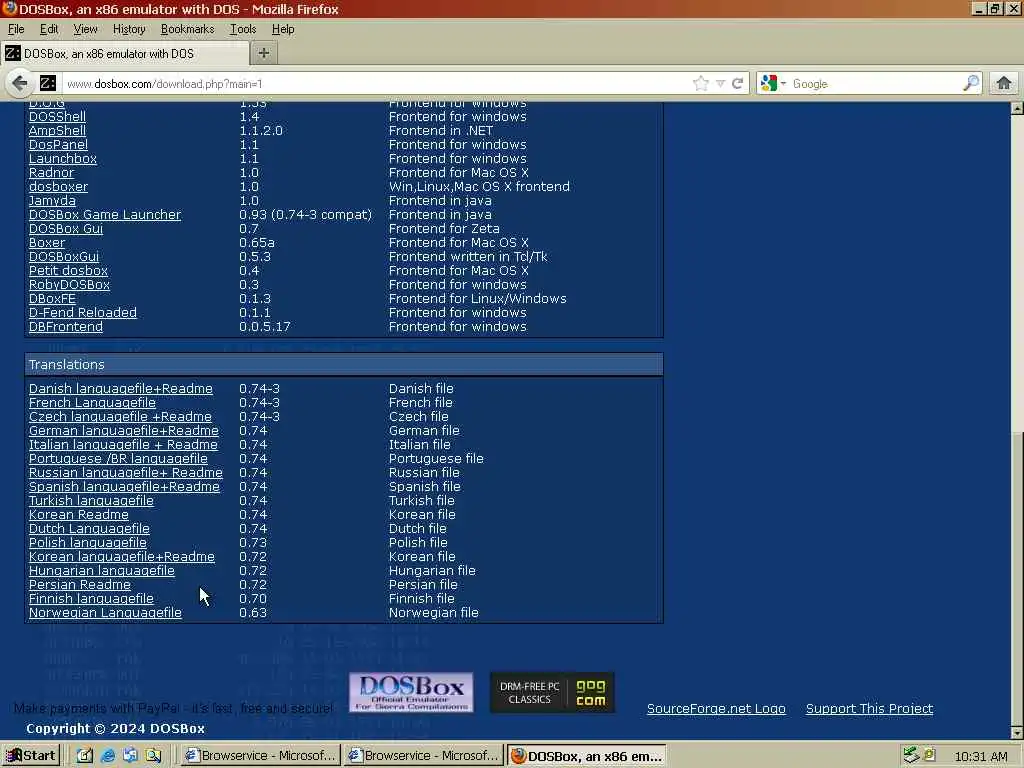The width and height of the screenshot is (1024, 768).
Task: Download the Dutch Languagefile
Action: click(x=89, y=529)
